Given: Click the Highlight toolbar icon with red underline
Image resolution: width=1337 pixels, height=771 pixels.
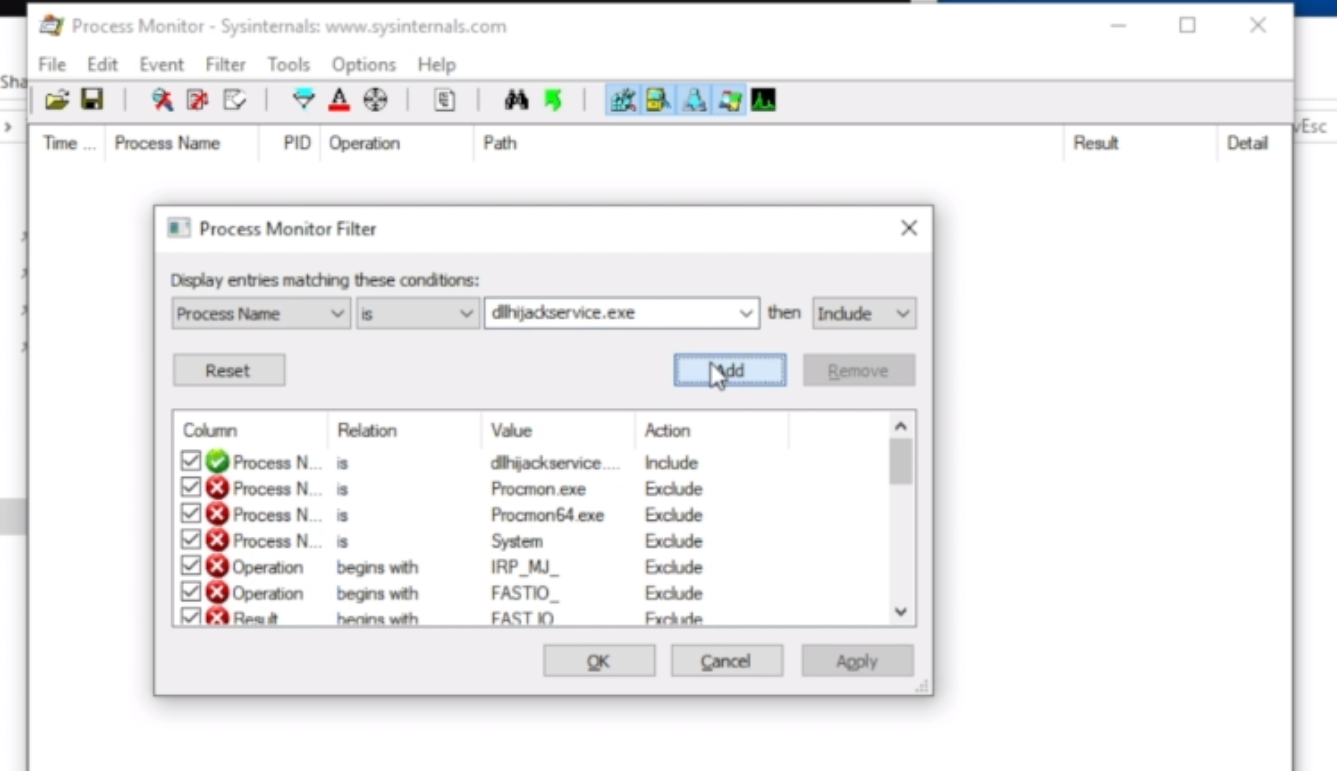Looking at the screenshot, I should [x=339, y=100].
